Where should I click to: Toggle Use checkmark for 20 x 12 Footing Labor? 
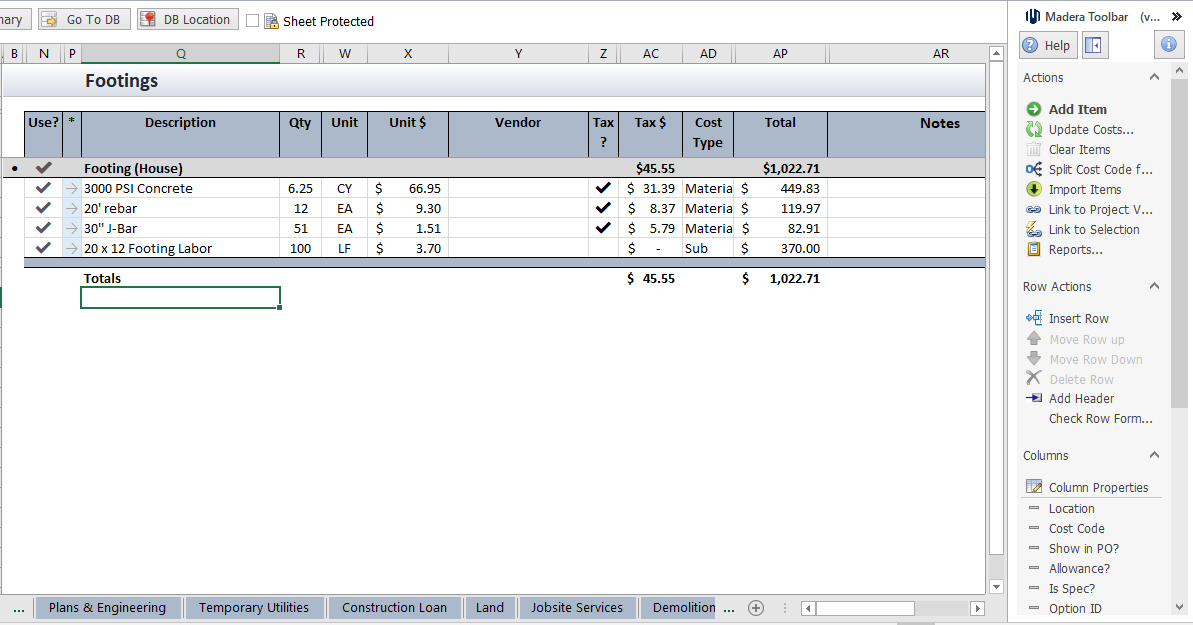(43, 247)
